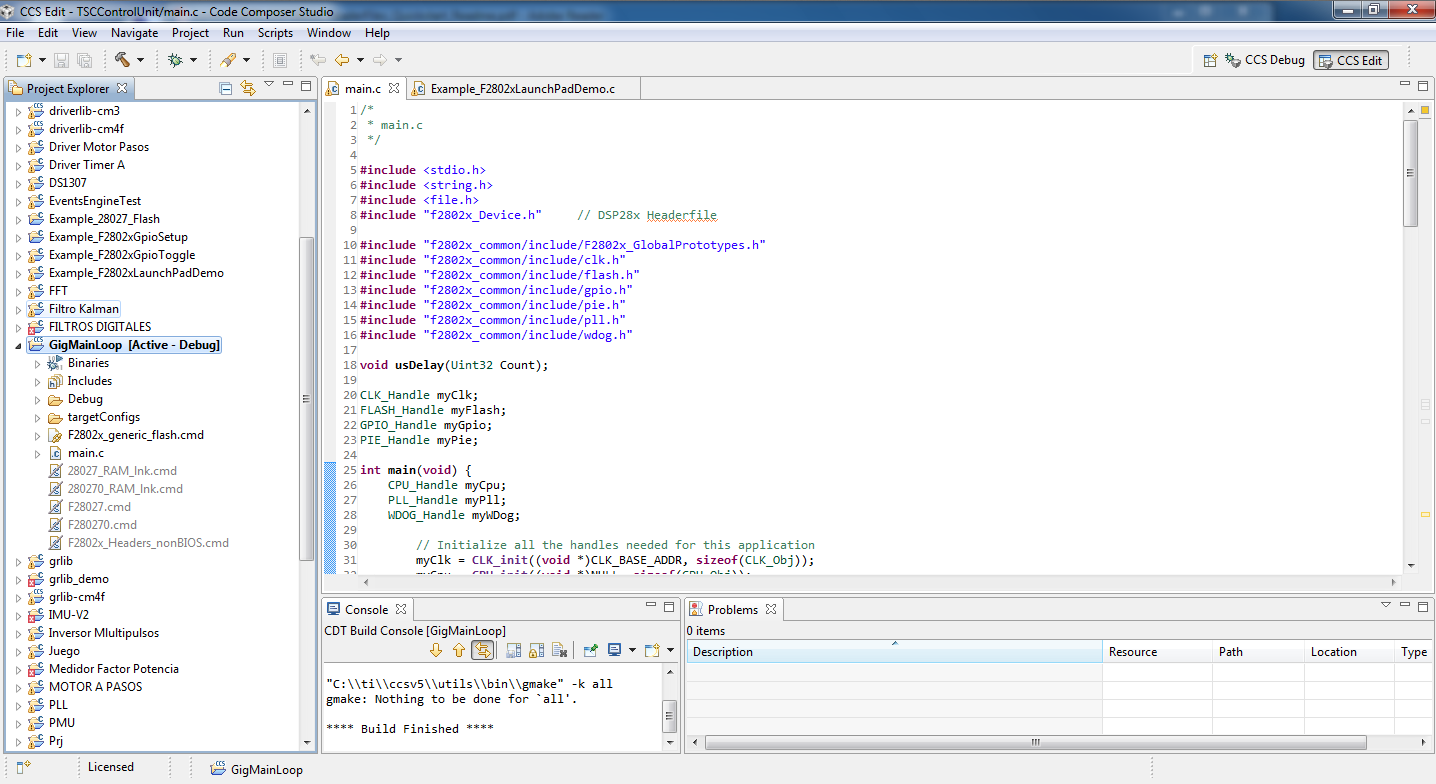
Task: Click the New project toolbar icon
Action: [x=23, y=60]
